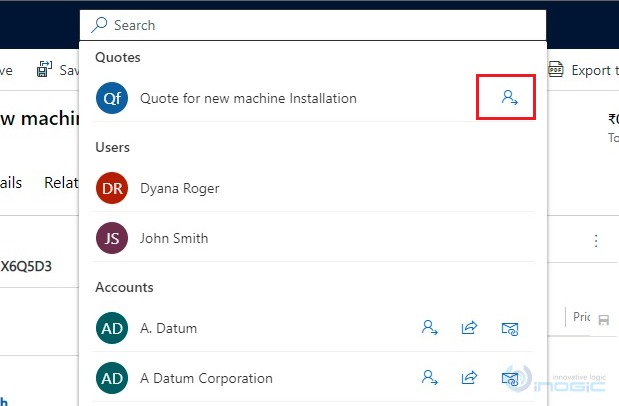Click the assign icon for the quote result
This screenshot has width=619, height=406.
[509, 98]
